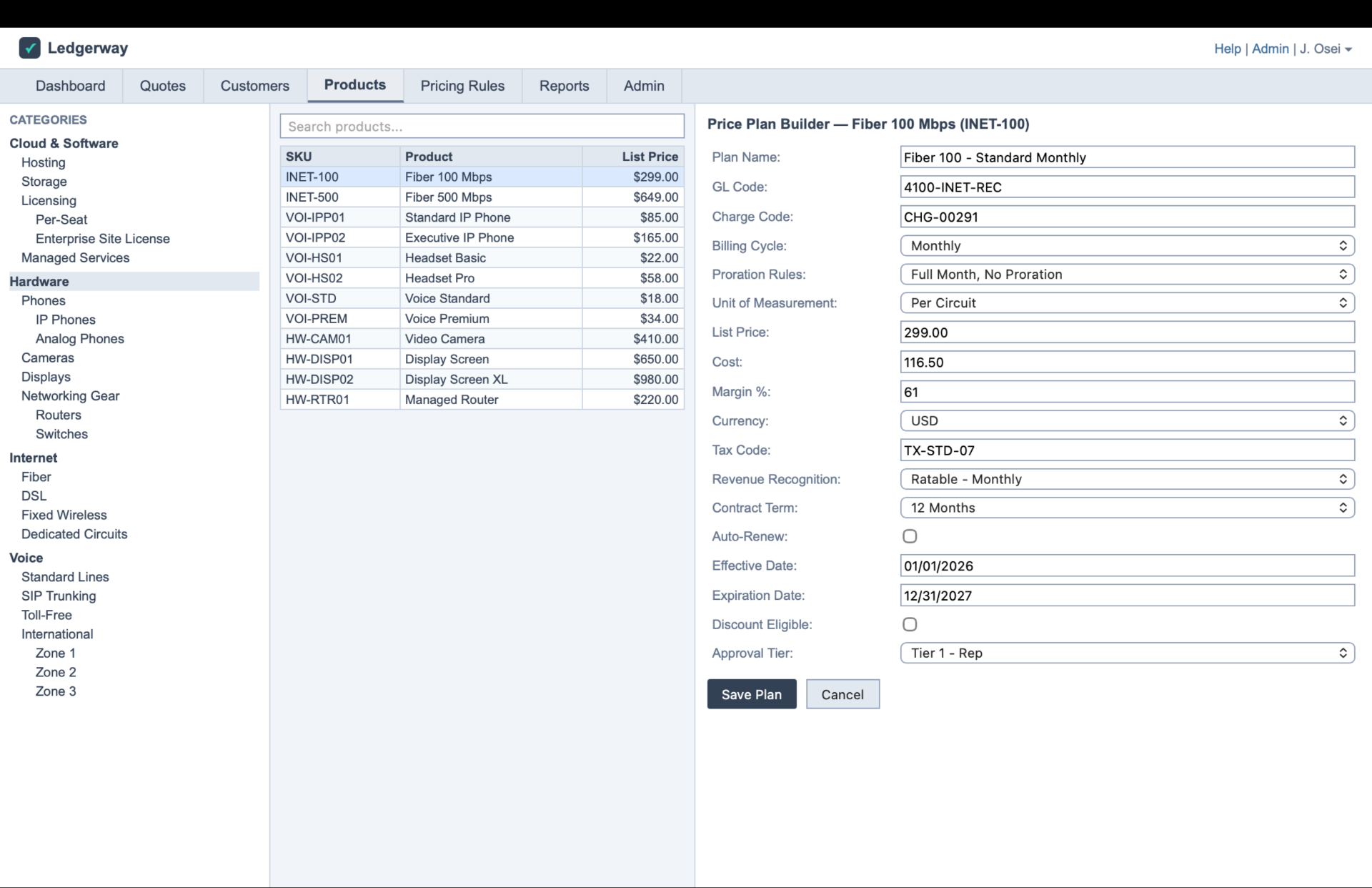Screen dimensions: 1372x888
Task: Select the INET-500 product row
Action: pyautogui.click(x=482, y=197)
